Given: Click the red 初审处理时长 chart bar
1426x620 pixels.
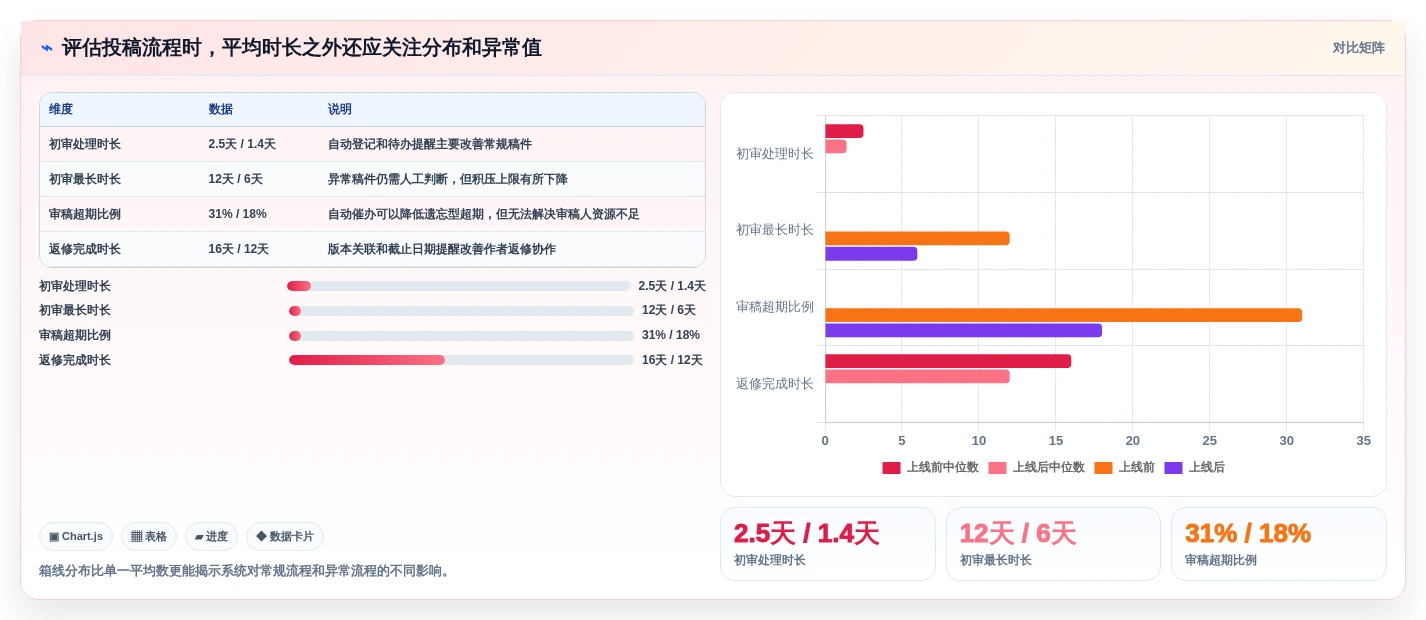Looking at the screenshot, I should click(x=844, y=131).
